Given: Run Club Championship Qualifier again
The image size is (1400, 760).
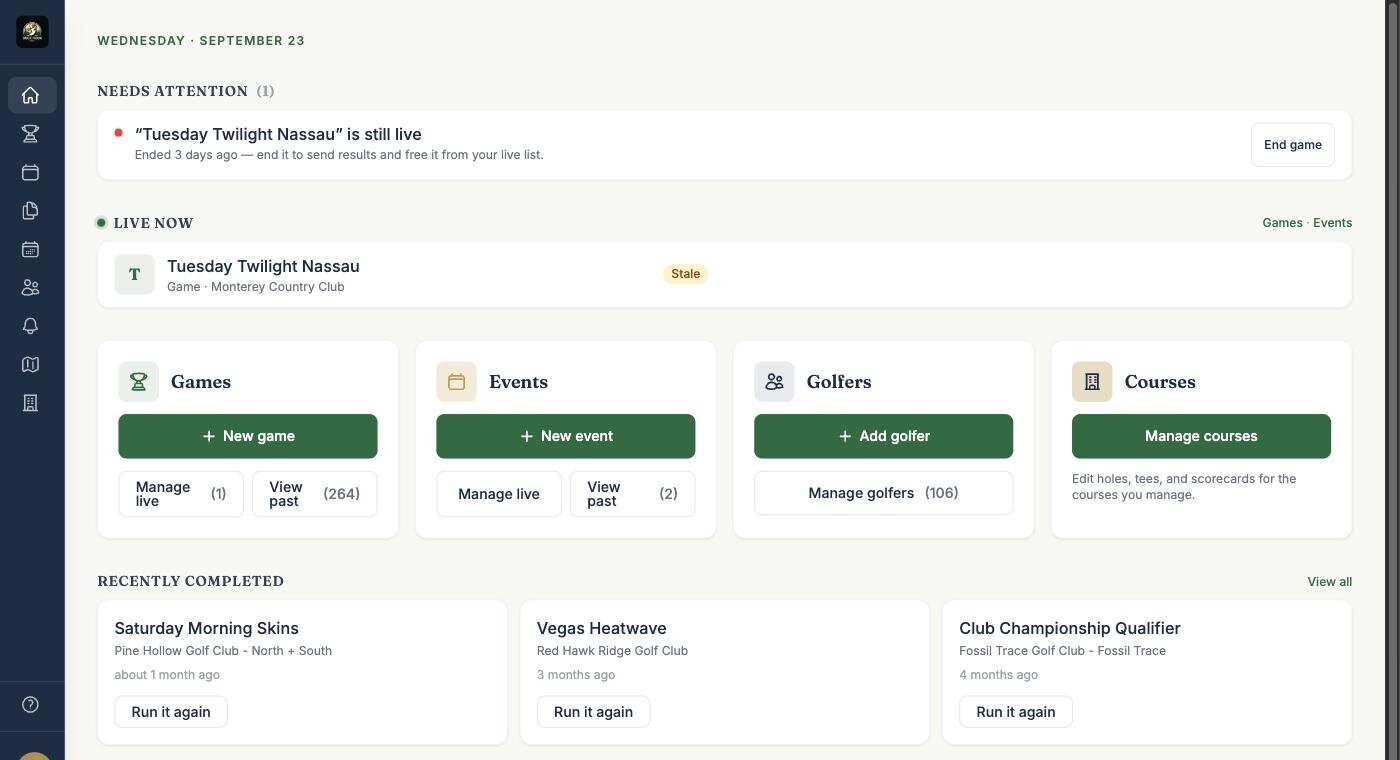Looking at the screenshot, I should pos(1016,712).
